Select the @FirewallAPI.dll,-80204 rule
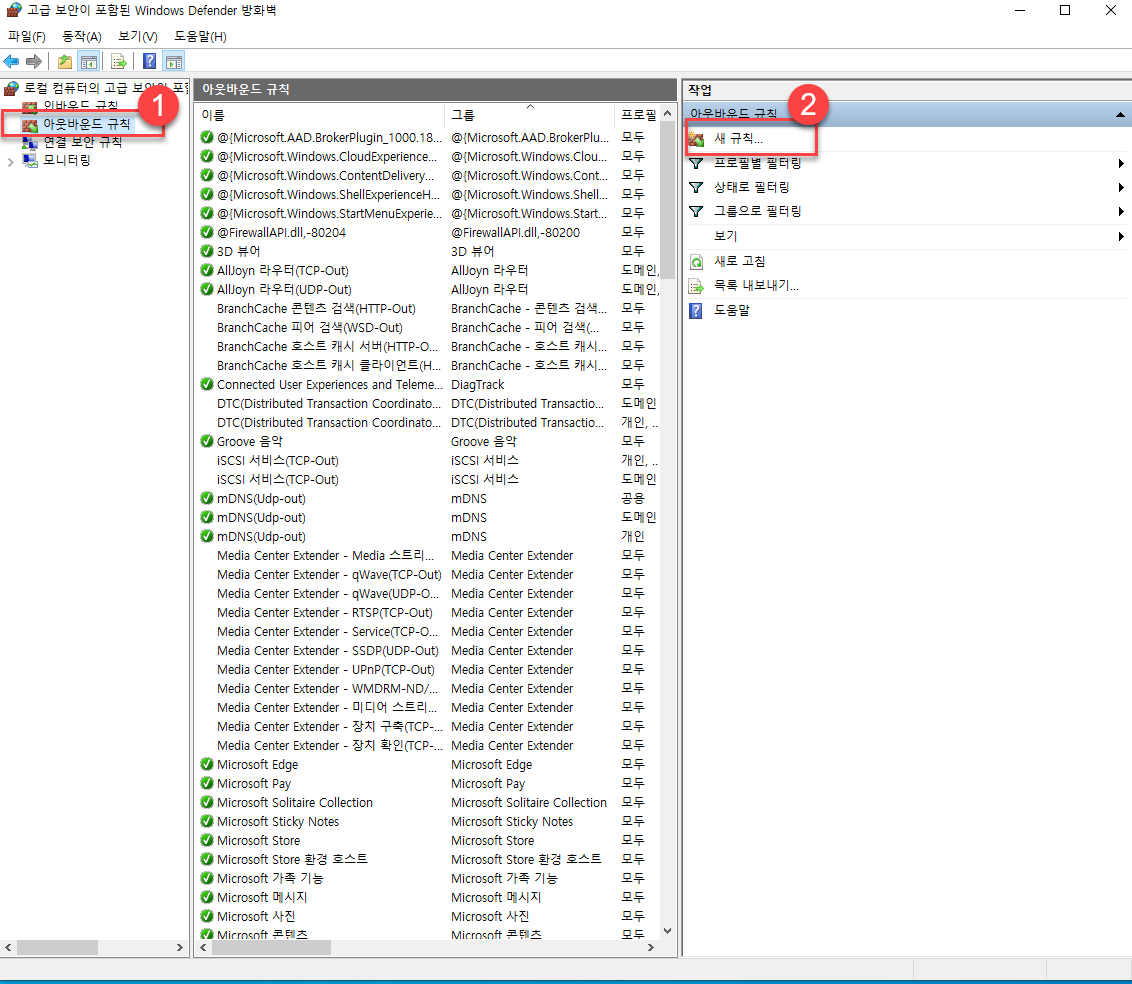Screen dimensions: 1132x984 (281, 232)
